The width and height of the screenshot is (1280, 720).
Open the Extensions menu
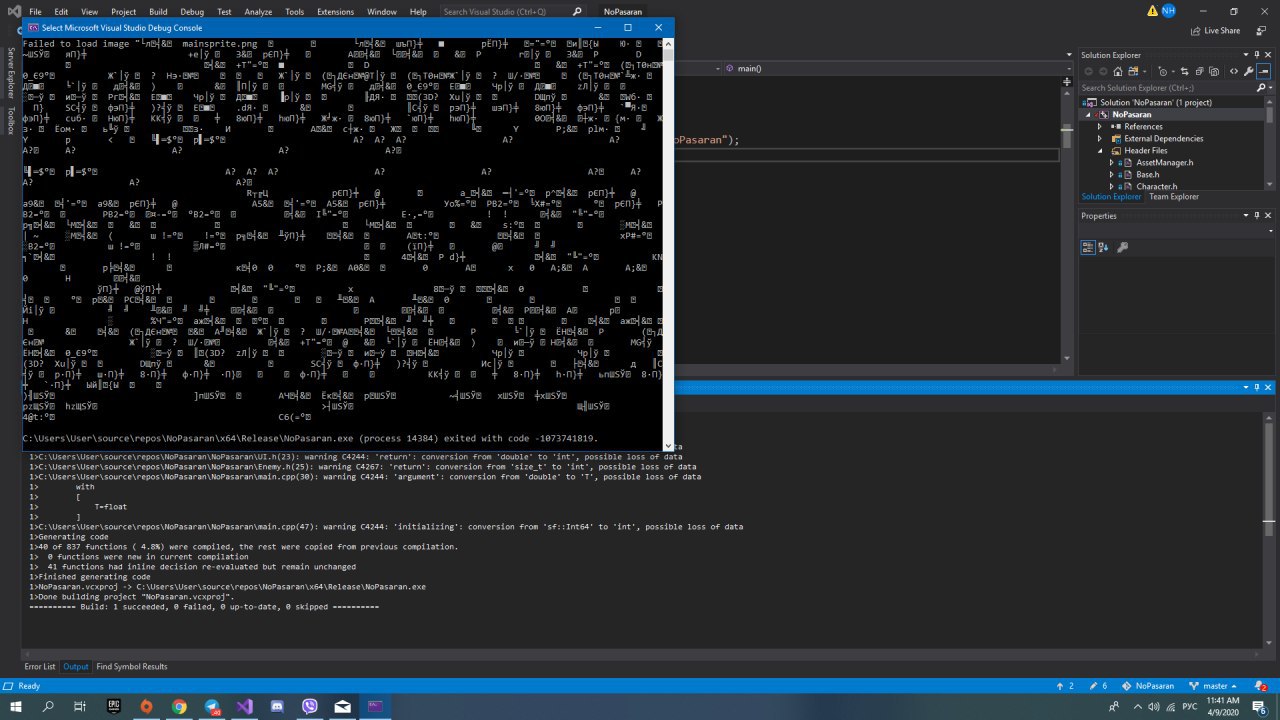pyautogui.click(x=335, y=12)
